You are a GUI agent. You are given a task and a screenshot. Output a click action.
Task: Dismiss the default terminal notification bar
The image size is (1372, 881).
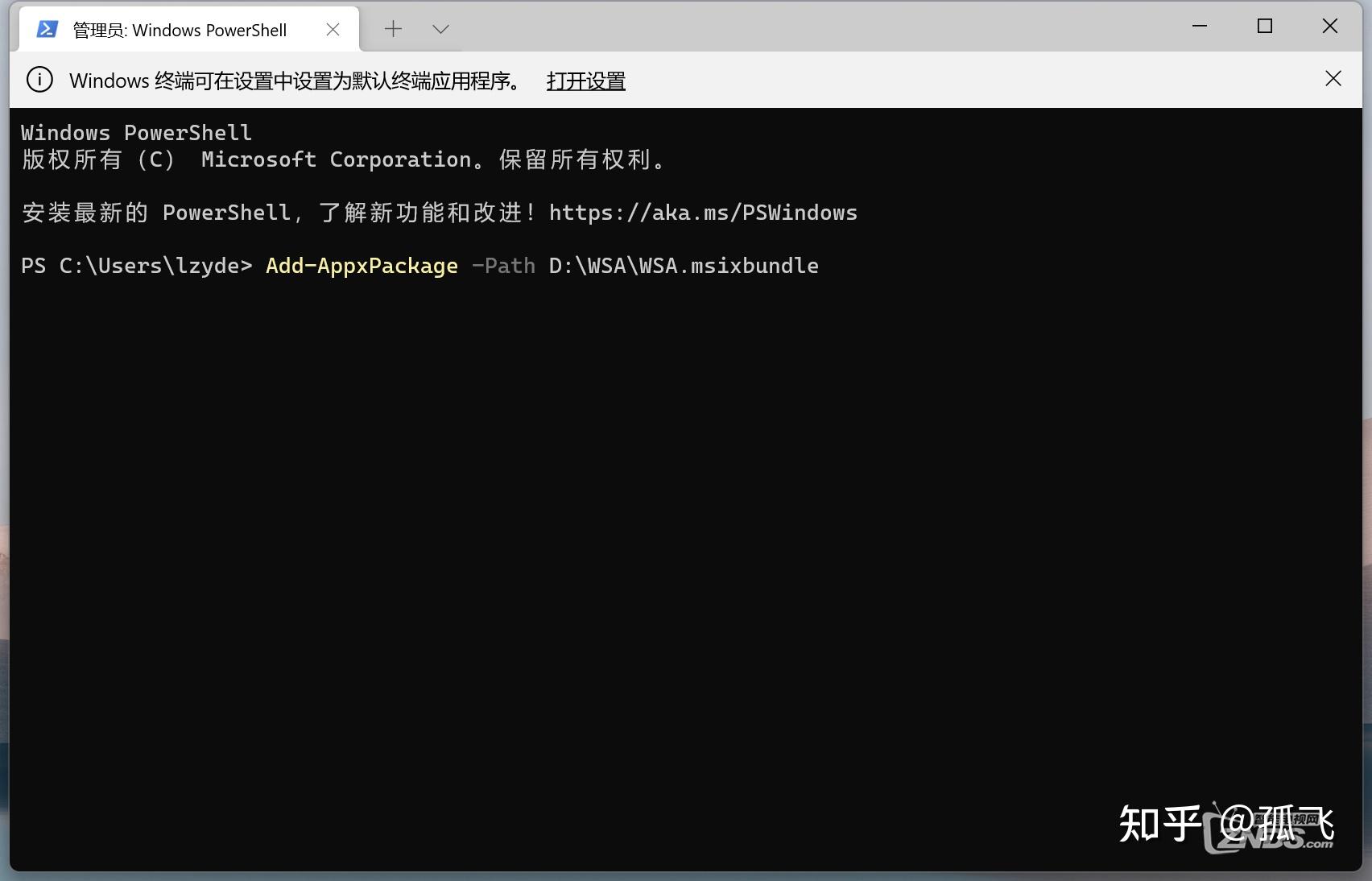pos(1333,78)
